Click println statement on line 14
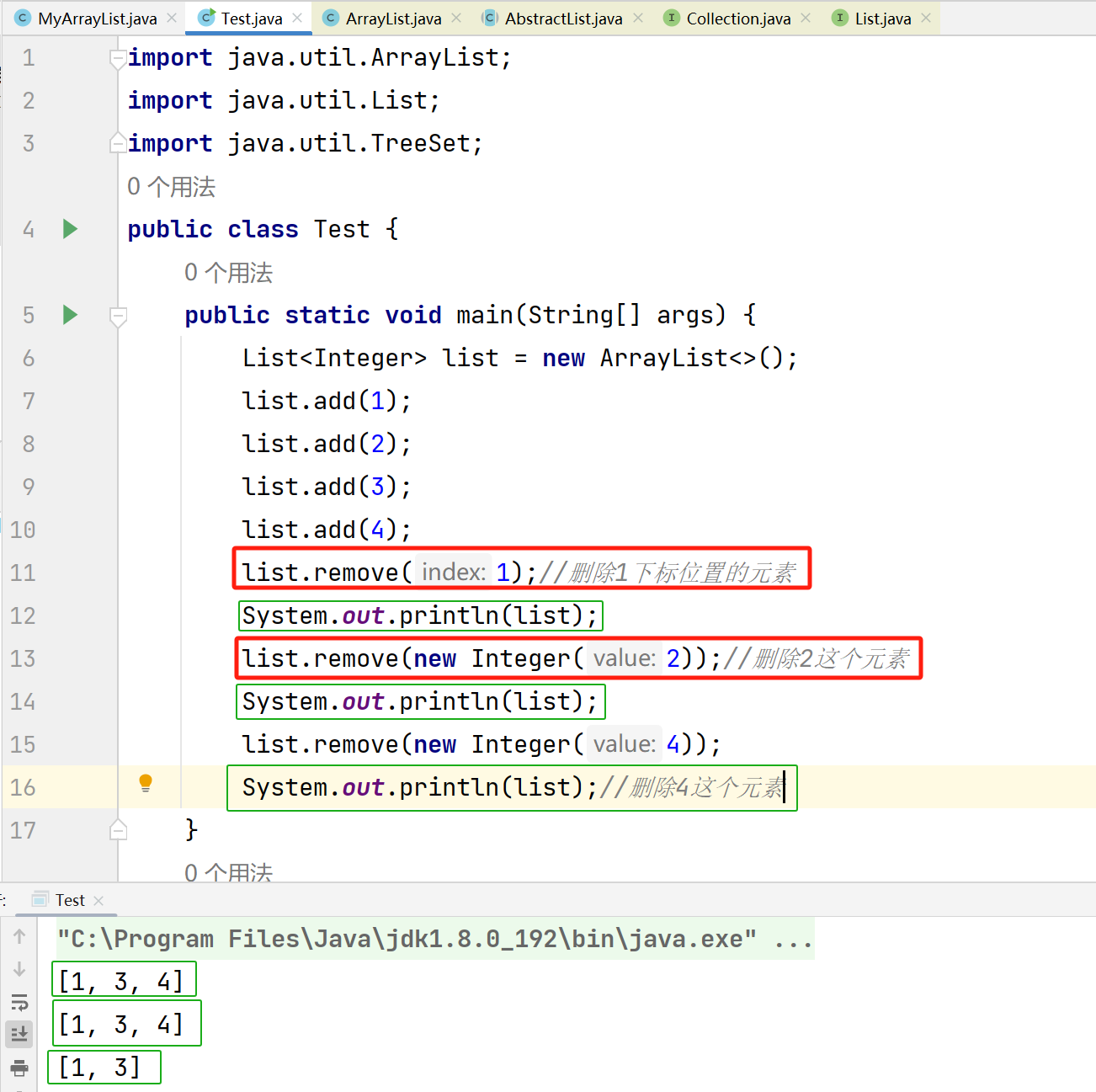Screen dimensions: 1096x1092 click(x=420, y=701)
